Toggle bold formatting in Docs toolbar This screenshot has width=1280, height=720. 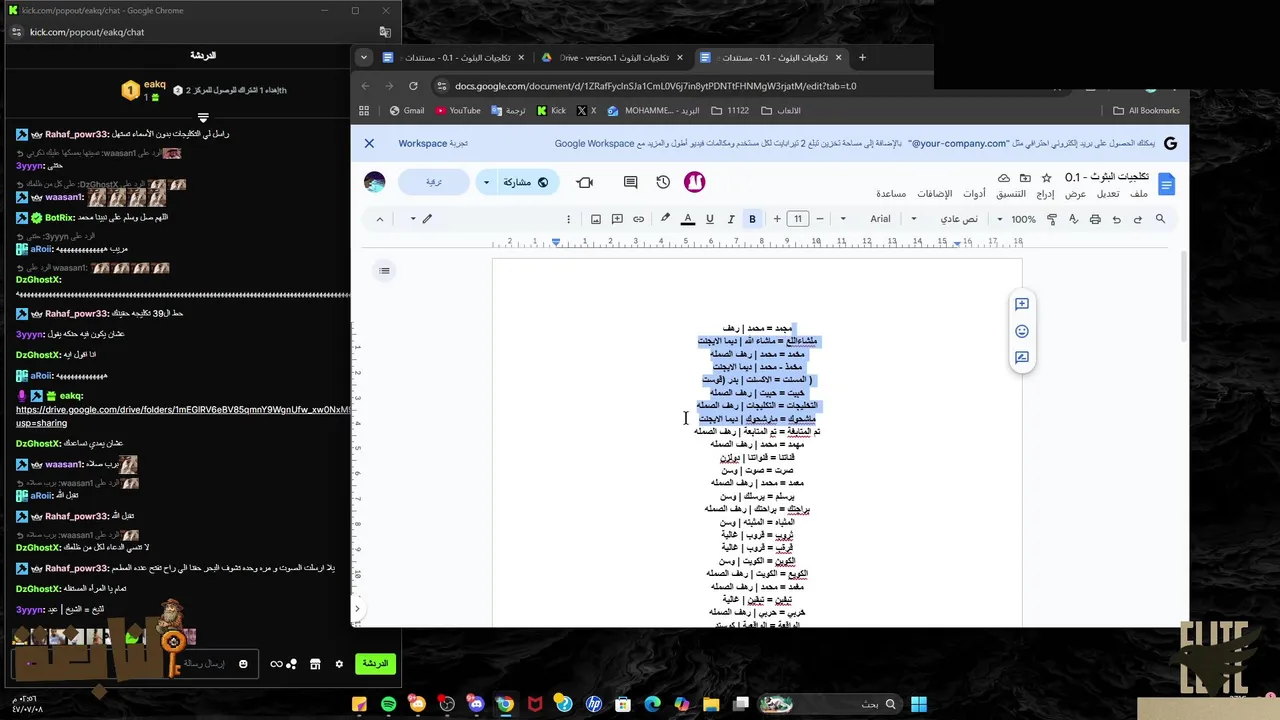(752, 219)
